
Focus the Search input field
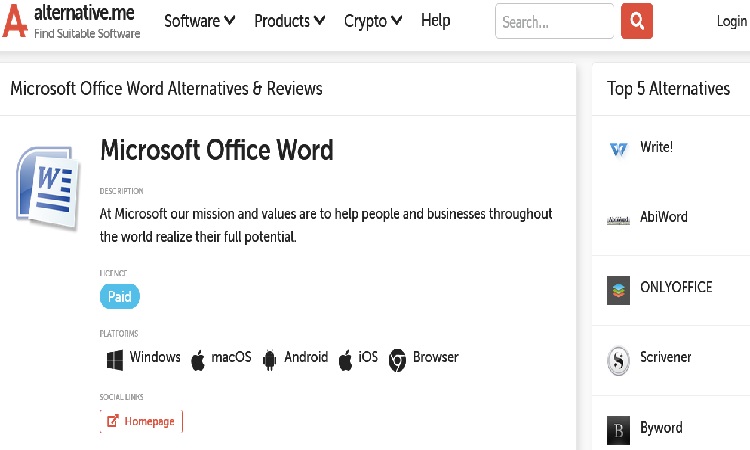coord(554,21)
